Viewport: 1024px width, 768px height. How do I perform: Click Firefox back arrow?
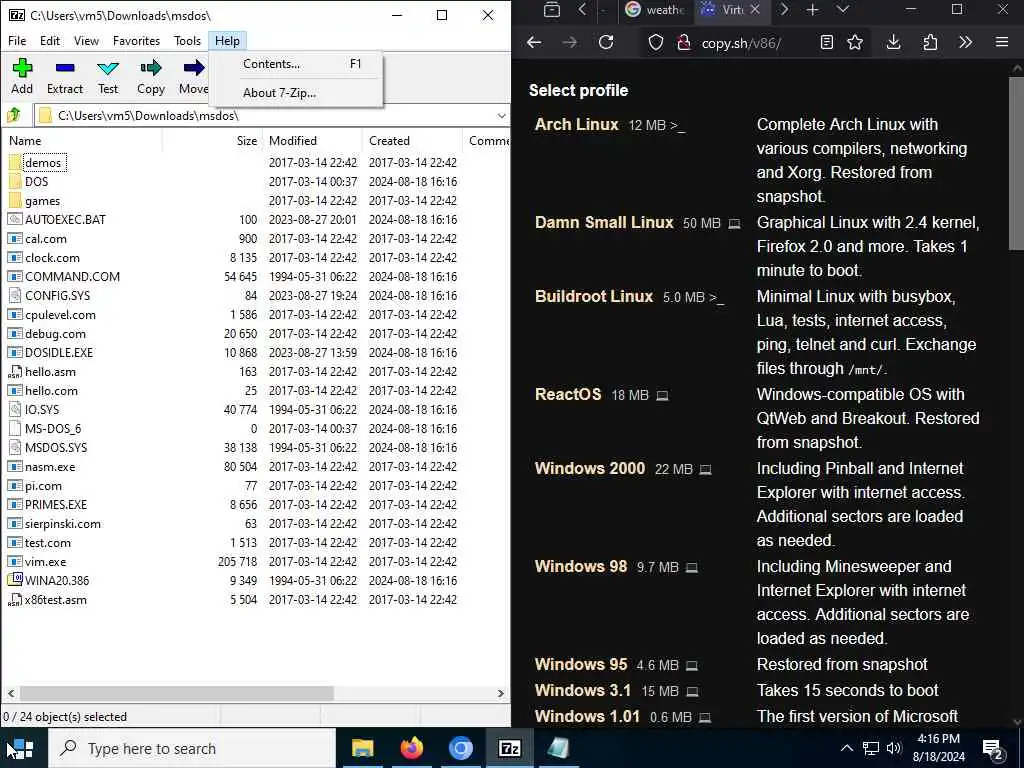(x=534, y=42)
